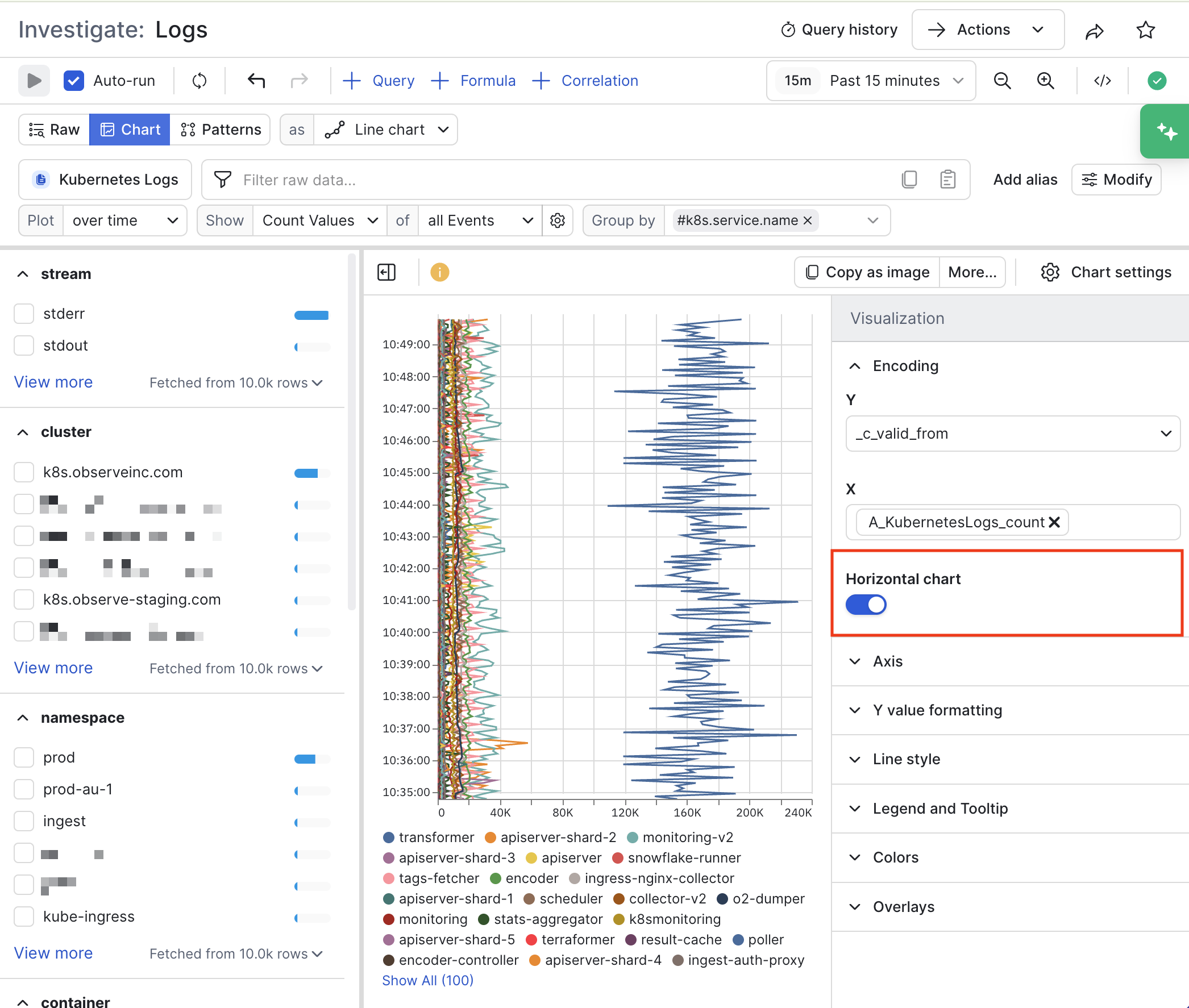Click the favorite star icon

pyautogui.click(x=1146, y=30)
